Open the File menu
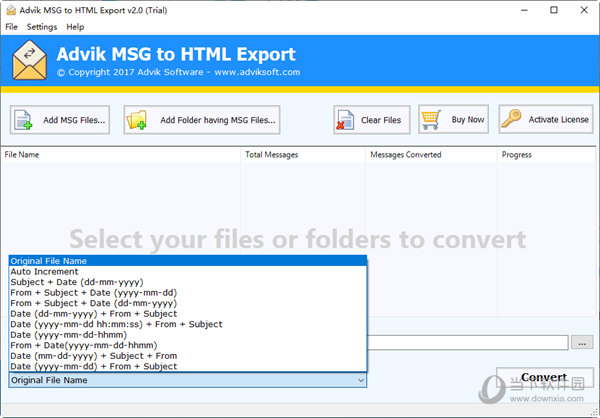The image size is (600, 418). (x=11, y=27)
